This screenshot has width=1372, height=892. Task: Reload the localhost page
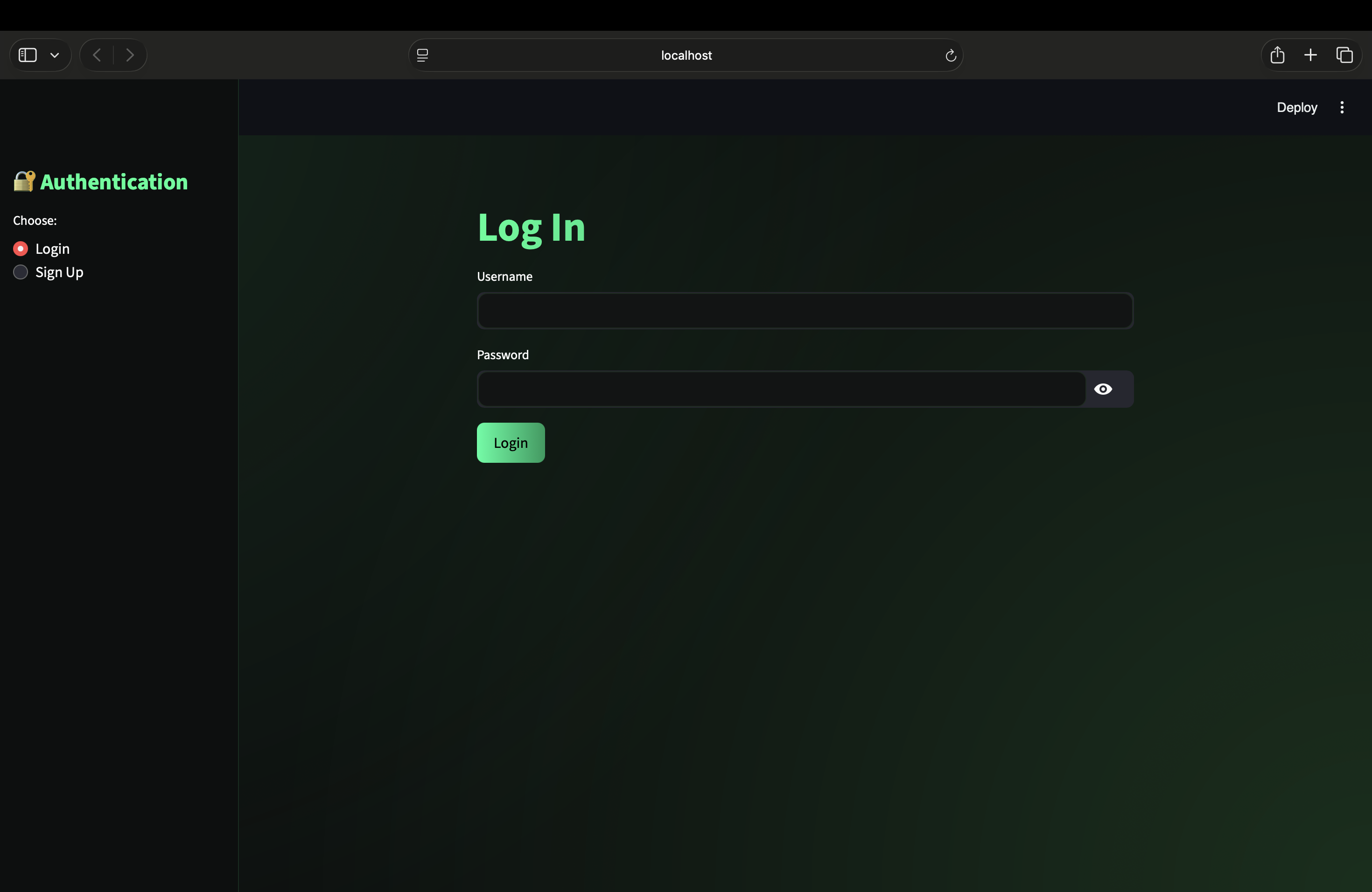[951, 56]
